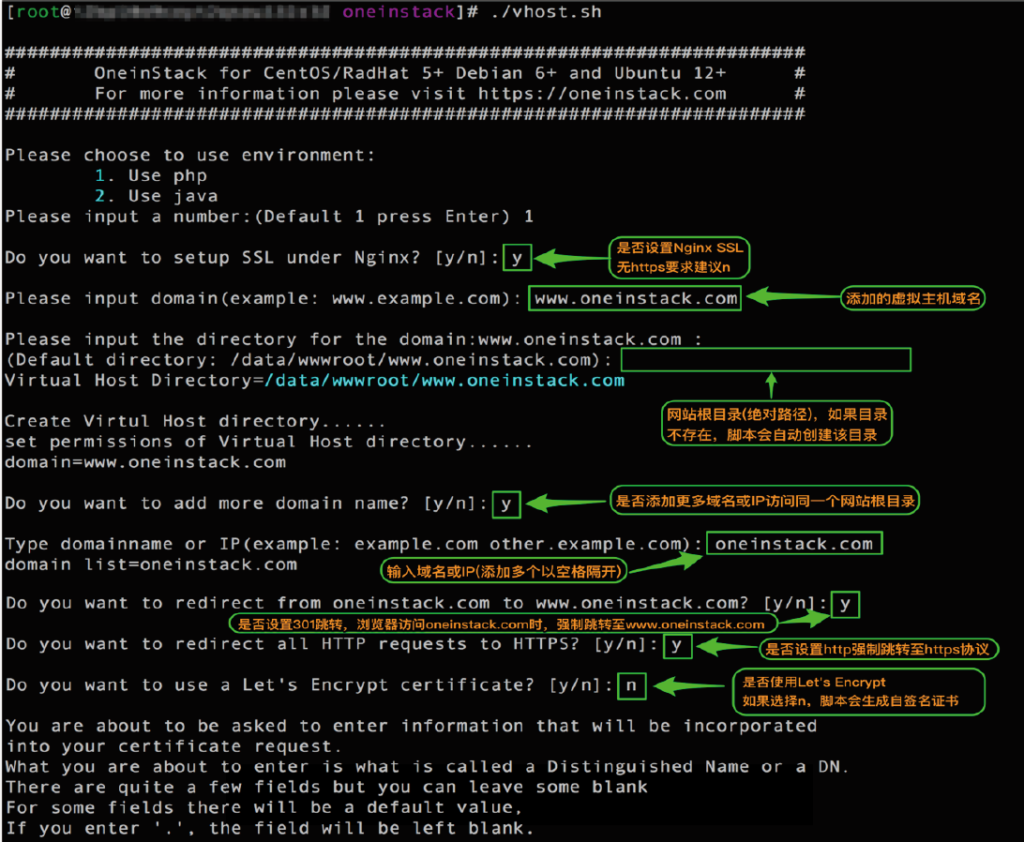Click the "domain=www.oneinstack.com" output line
The height and width of the screenshot is (842, 1024).
[x=145, y=462]
